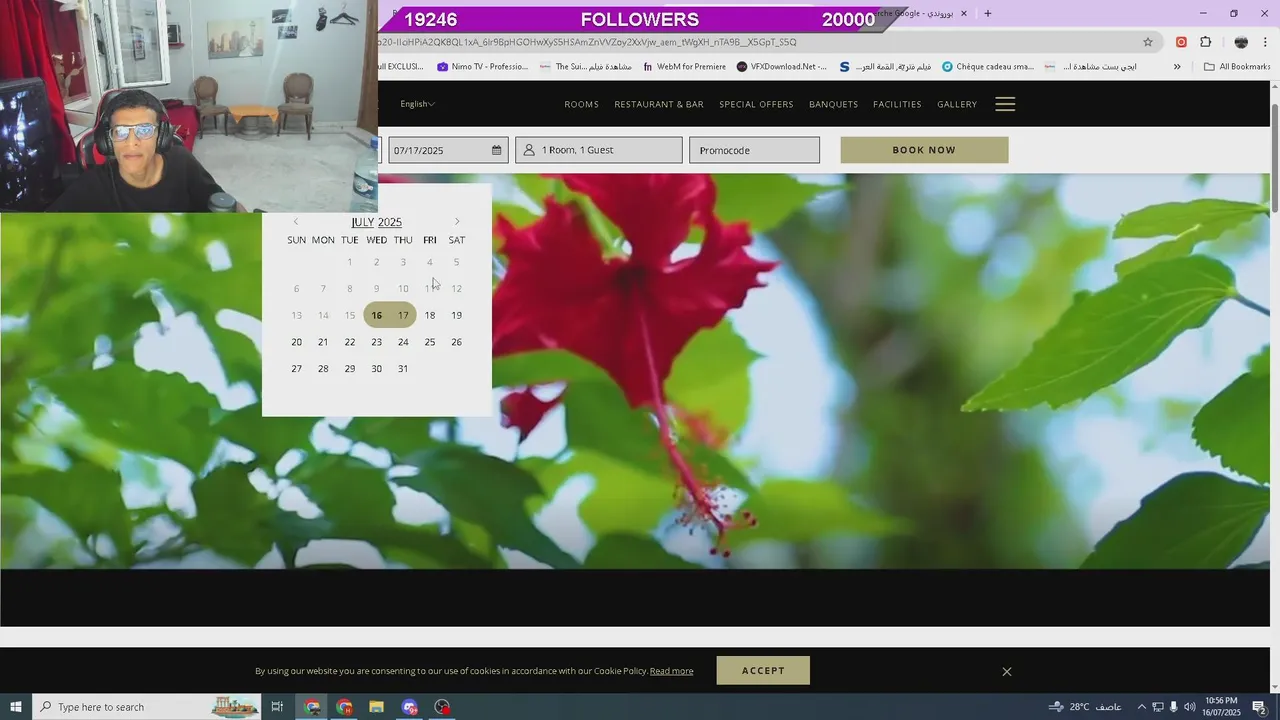Select July 16 in the calendar
This screenshot has width=1280, height=720.
click(x=376, y=315)
